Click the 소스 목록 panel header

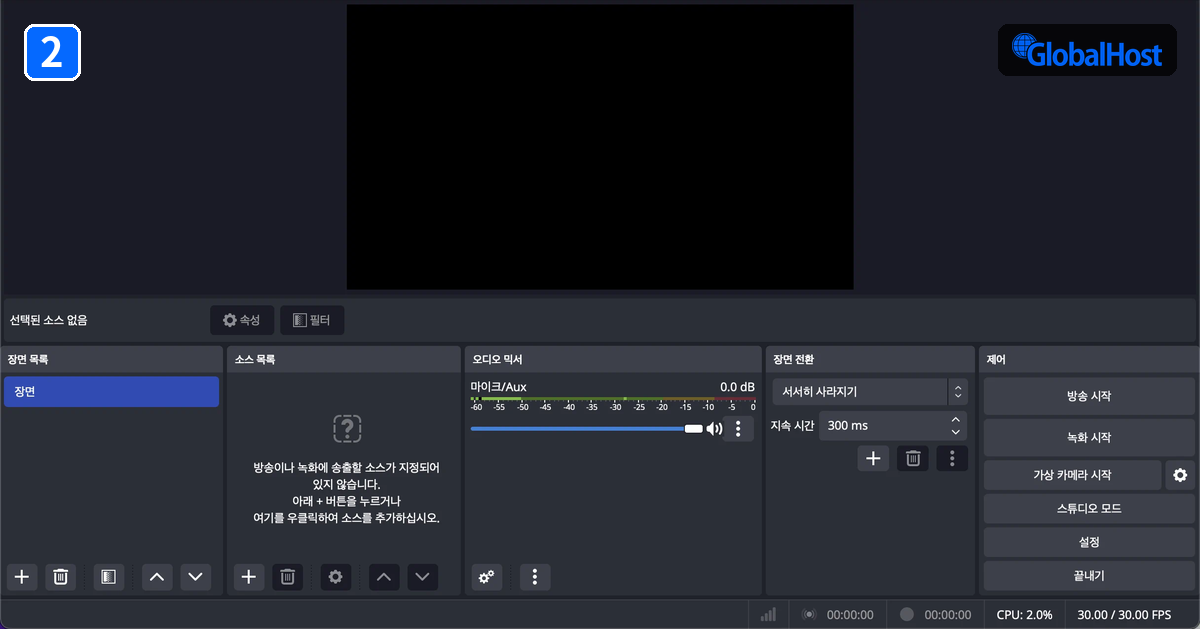pyautogui.click(x=344, y=359)
